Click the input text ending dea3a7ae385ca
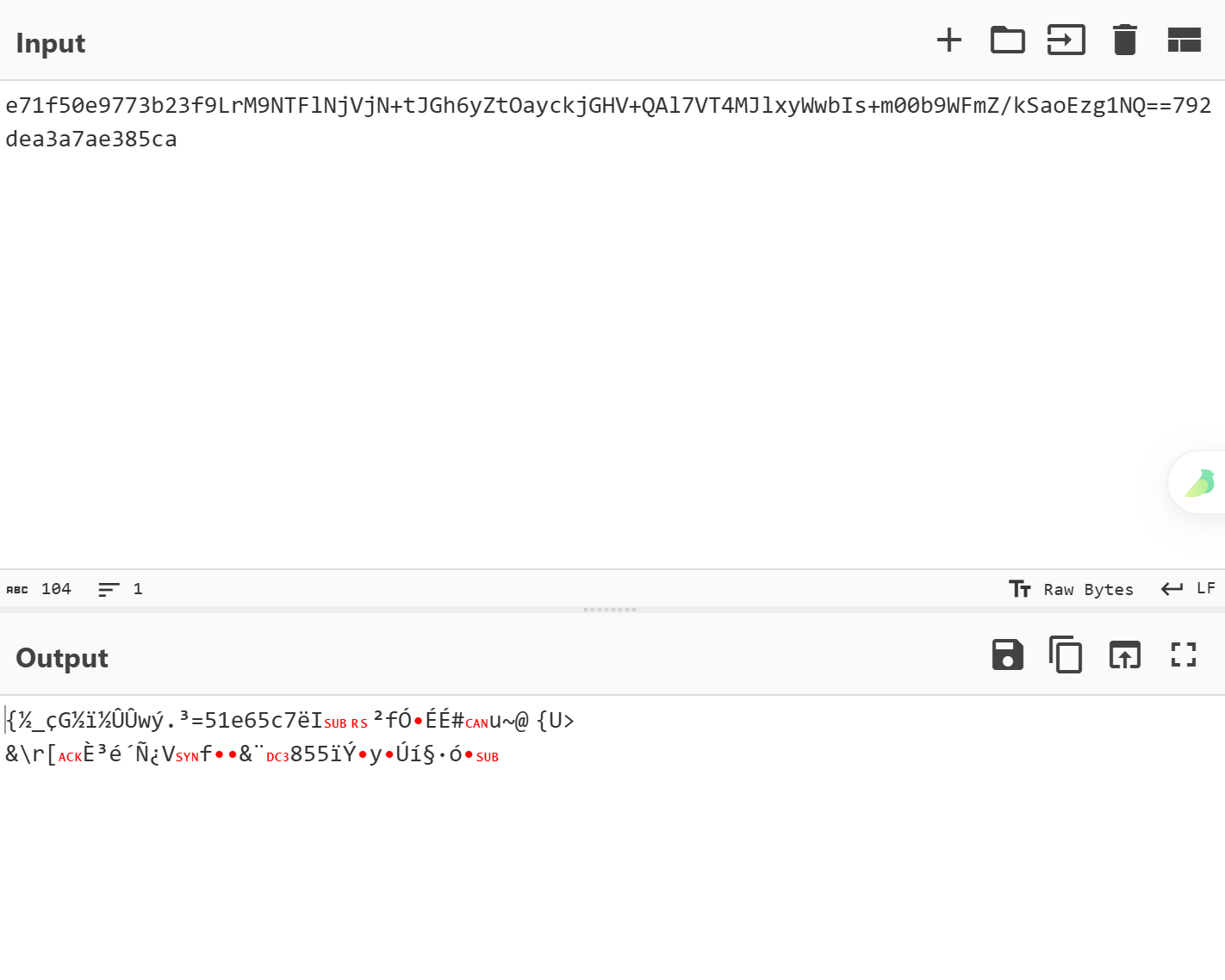 click(91, 140)
